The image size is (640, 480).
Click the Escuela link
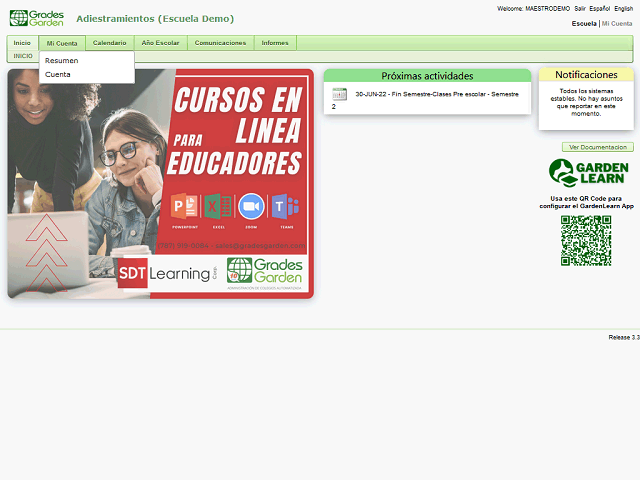584,24
